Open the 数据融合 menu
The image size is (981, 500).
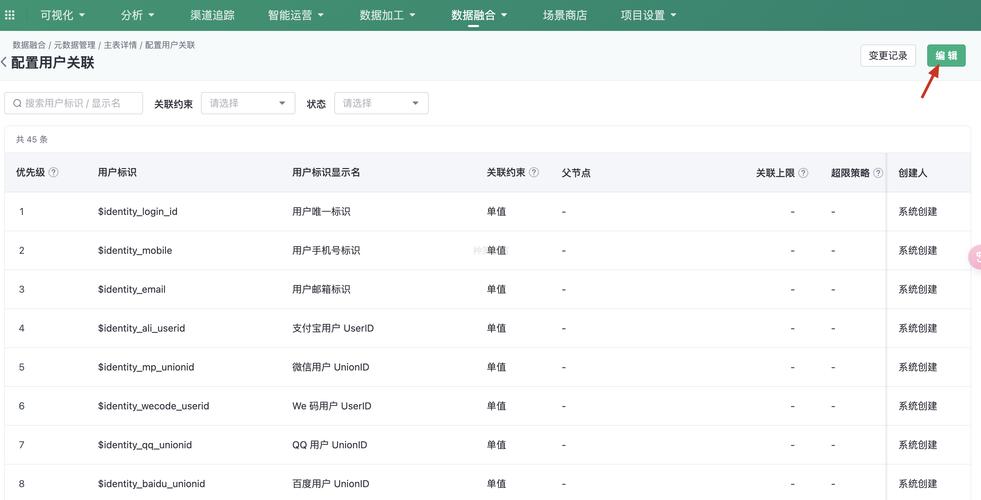[x=479, y=15]
